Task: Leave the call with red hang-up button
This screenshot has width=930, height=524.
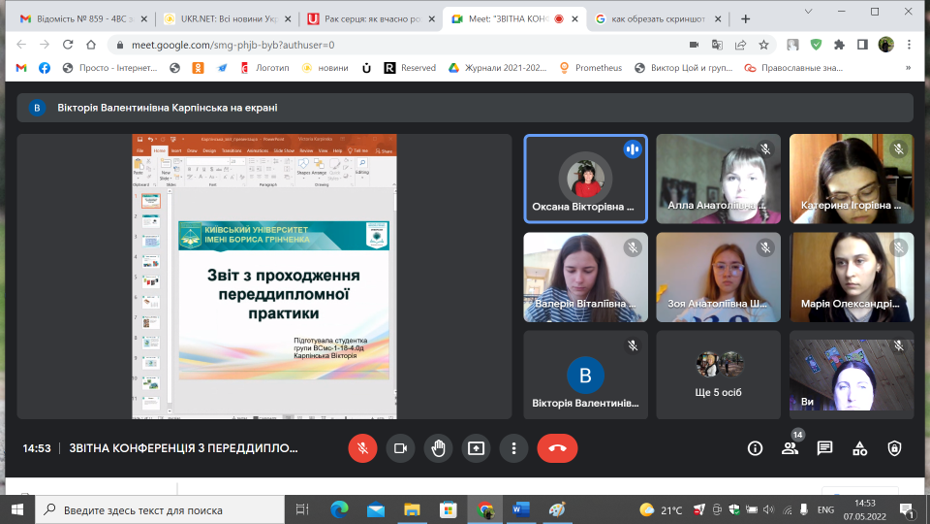Action: pyautogui.click(x=557, y=448)
